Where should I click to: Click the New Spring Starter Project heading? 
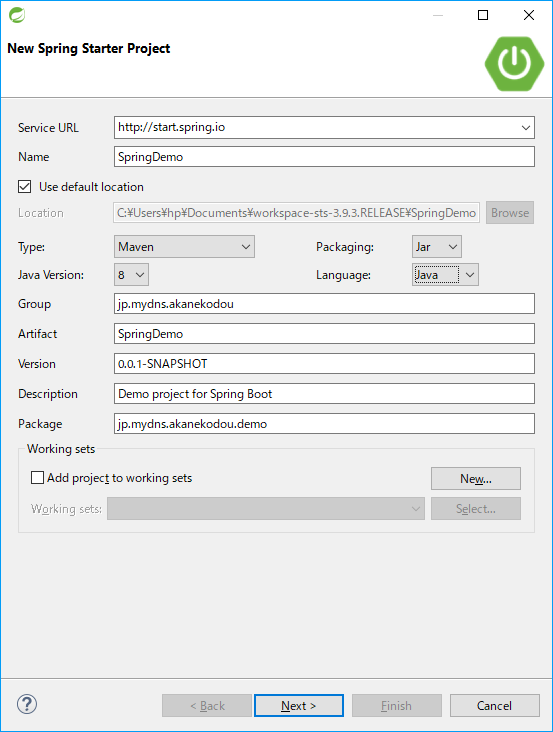pos(89,49)
